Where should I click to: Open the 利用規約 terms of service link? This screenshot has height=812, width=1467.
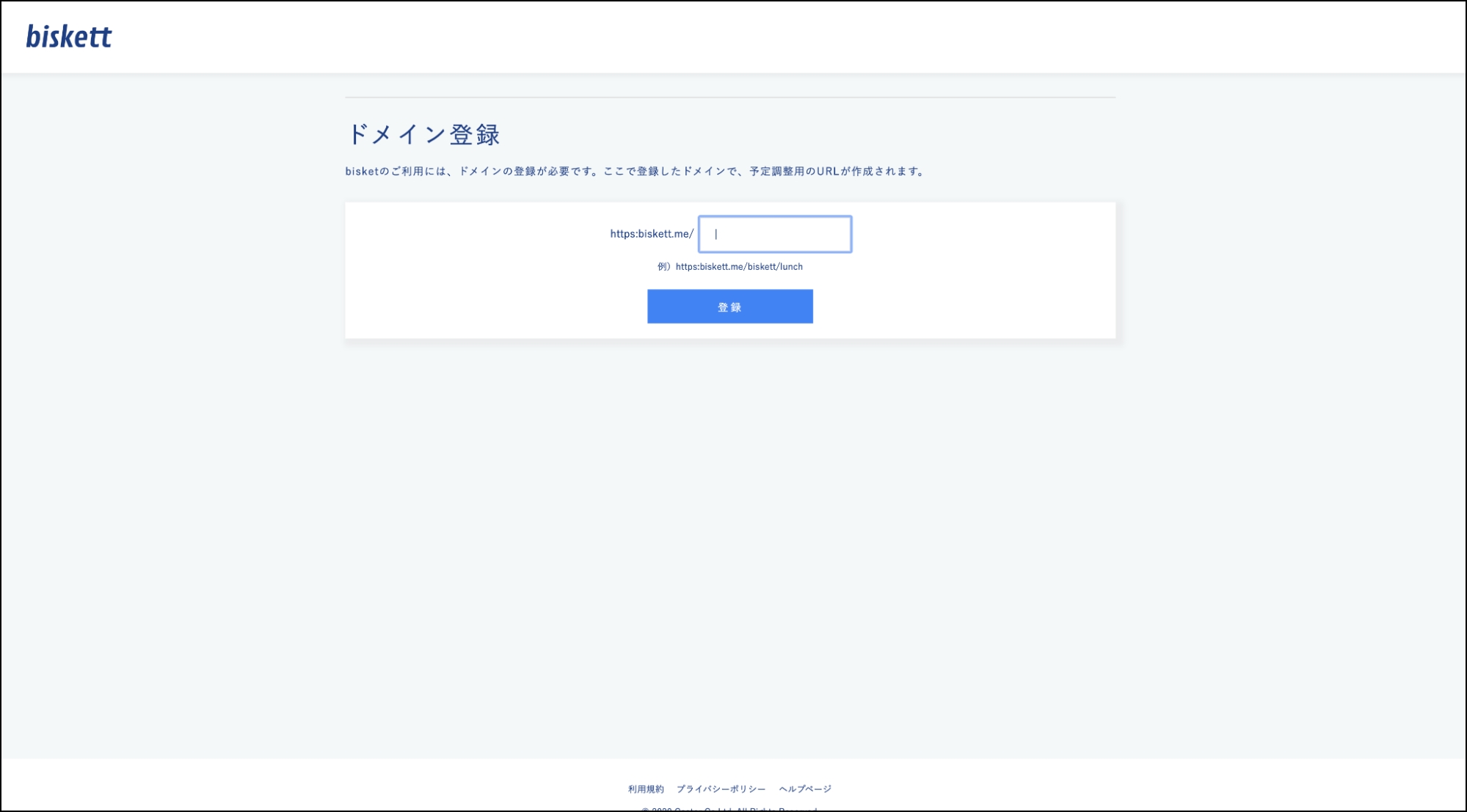coord(645,789)
